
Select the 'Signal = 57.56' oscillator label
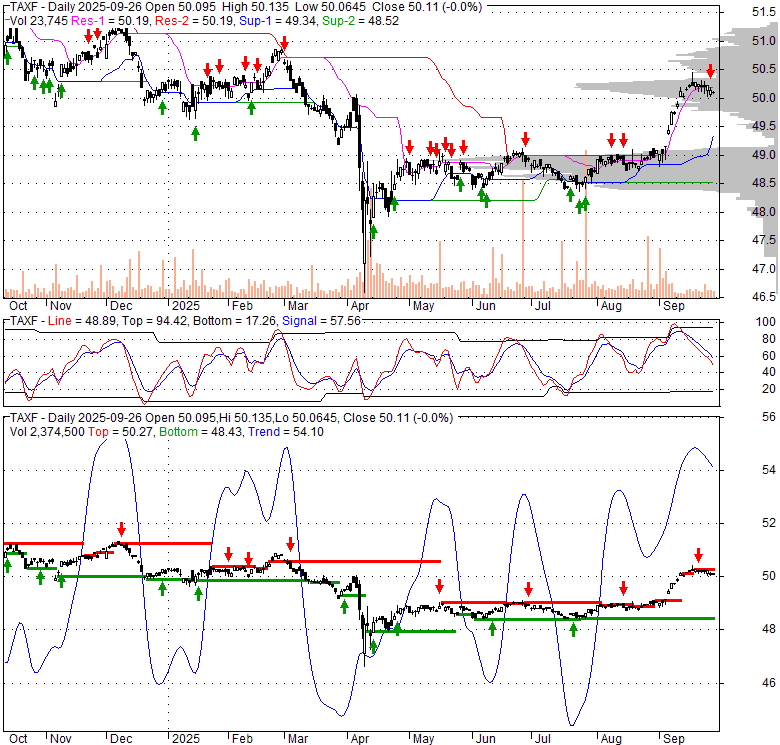click(321, 321)
